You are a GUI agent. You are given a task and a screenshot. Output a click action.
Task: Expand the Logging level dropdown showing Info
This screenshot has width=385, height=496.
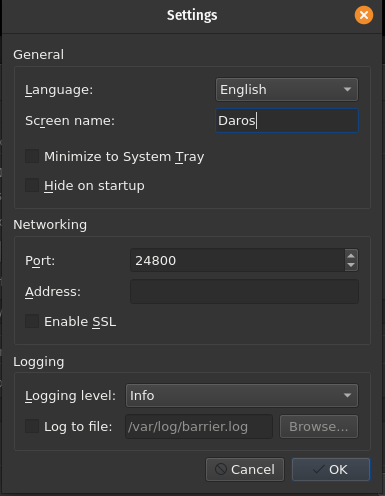tap(242, 395)
